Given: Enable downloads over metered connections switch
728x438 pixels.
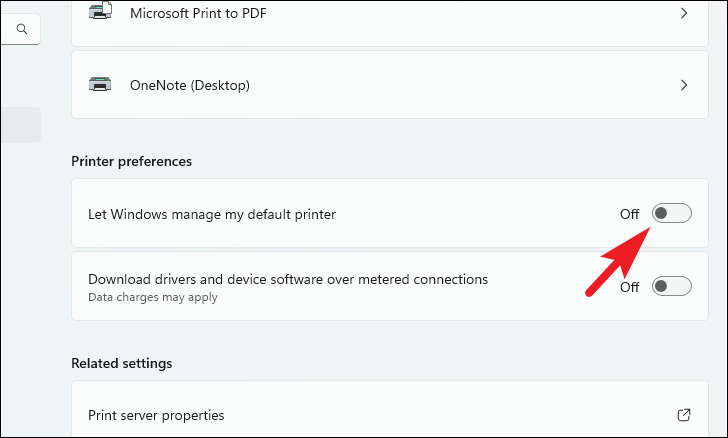Looking at the screenshot, I should click(x=671, y=287).
